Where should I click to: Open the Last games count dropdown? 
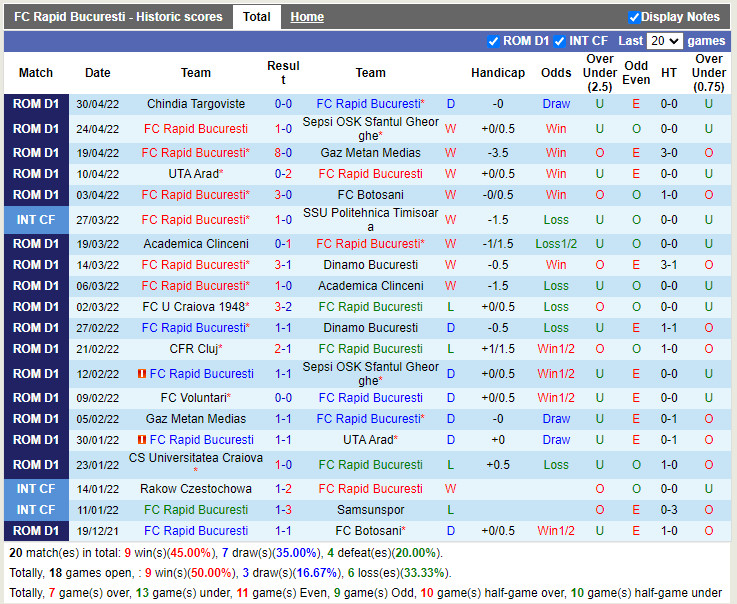click(664, 41)
